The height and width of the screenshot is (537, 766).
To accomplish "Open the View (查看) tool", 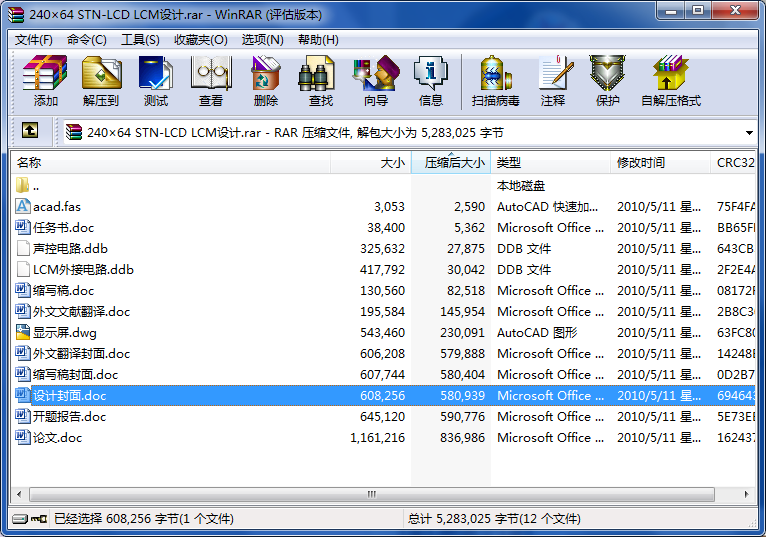I will coord(211,73).
